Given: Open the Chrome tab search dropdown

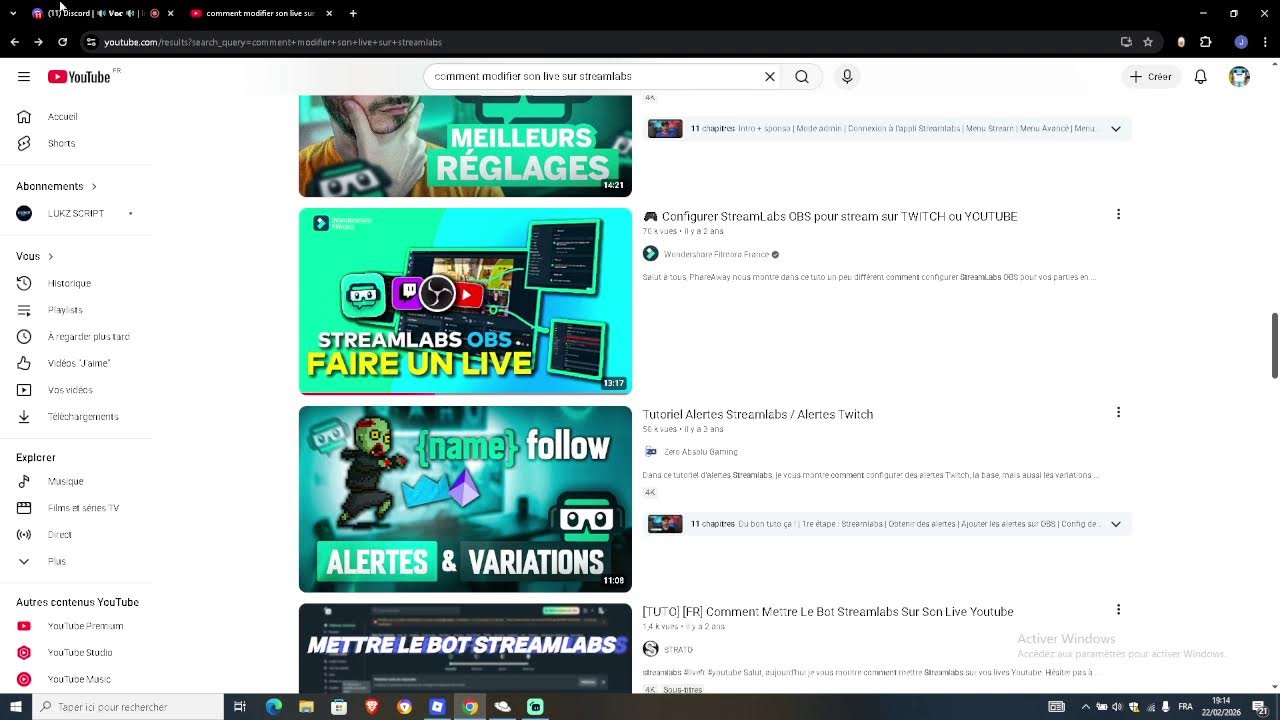Looking at the screenshot, I should tap(13, 13).
